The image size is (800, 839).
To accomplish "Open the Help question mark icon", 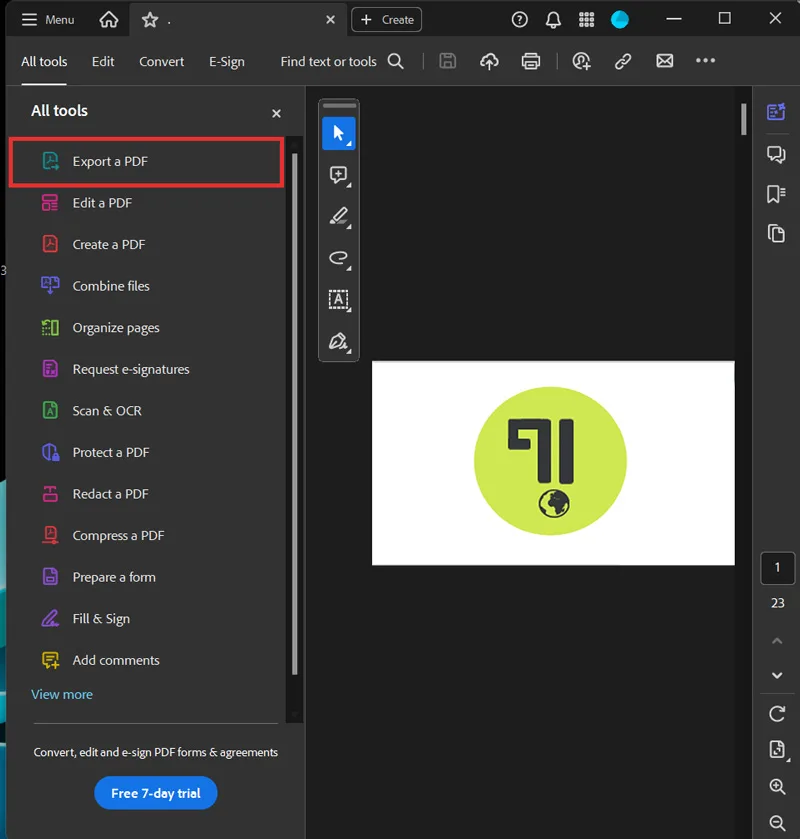I will (519, 20).
